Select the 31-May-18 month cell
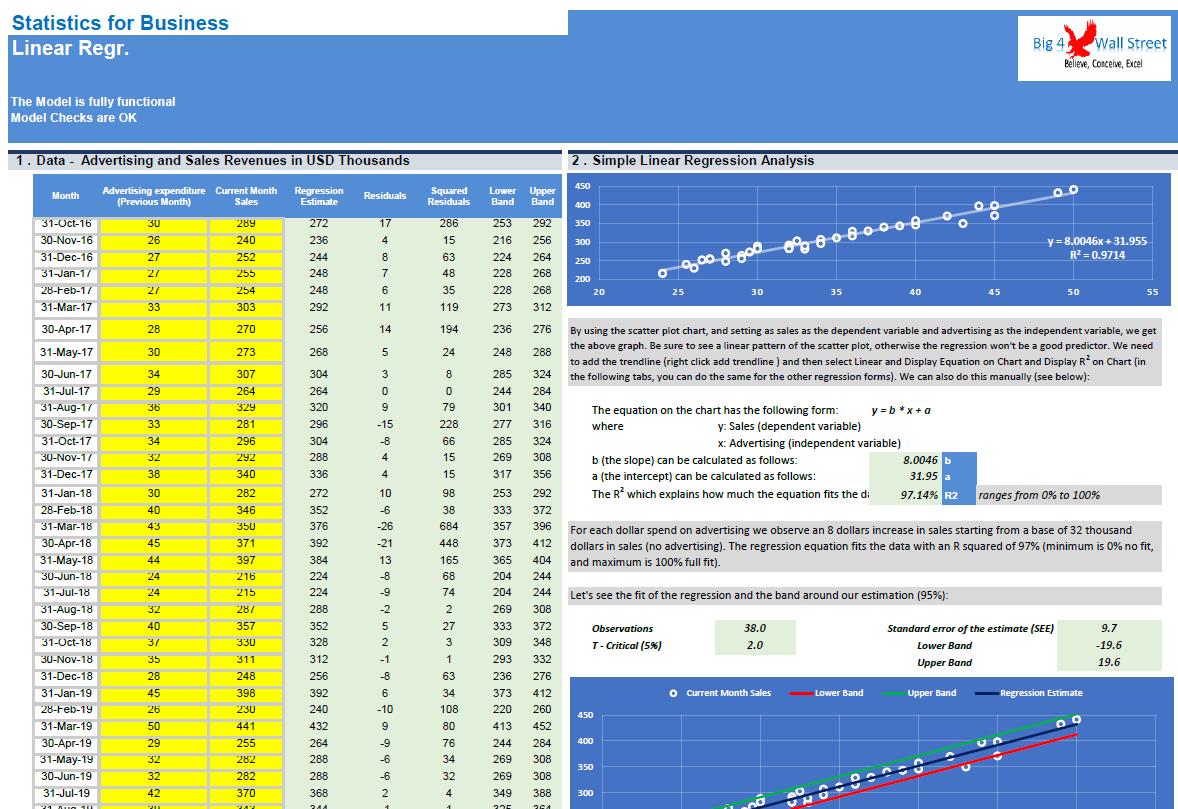The height and width of the screenshot is (809, 1178). coord(67,560)
